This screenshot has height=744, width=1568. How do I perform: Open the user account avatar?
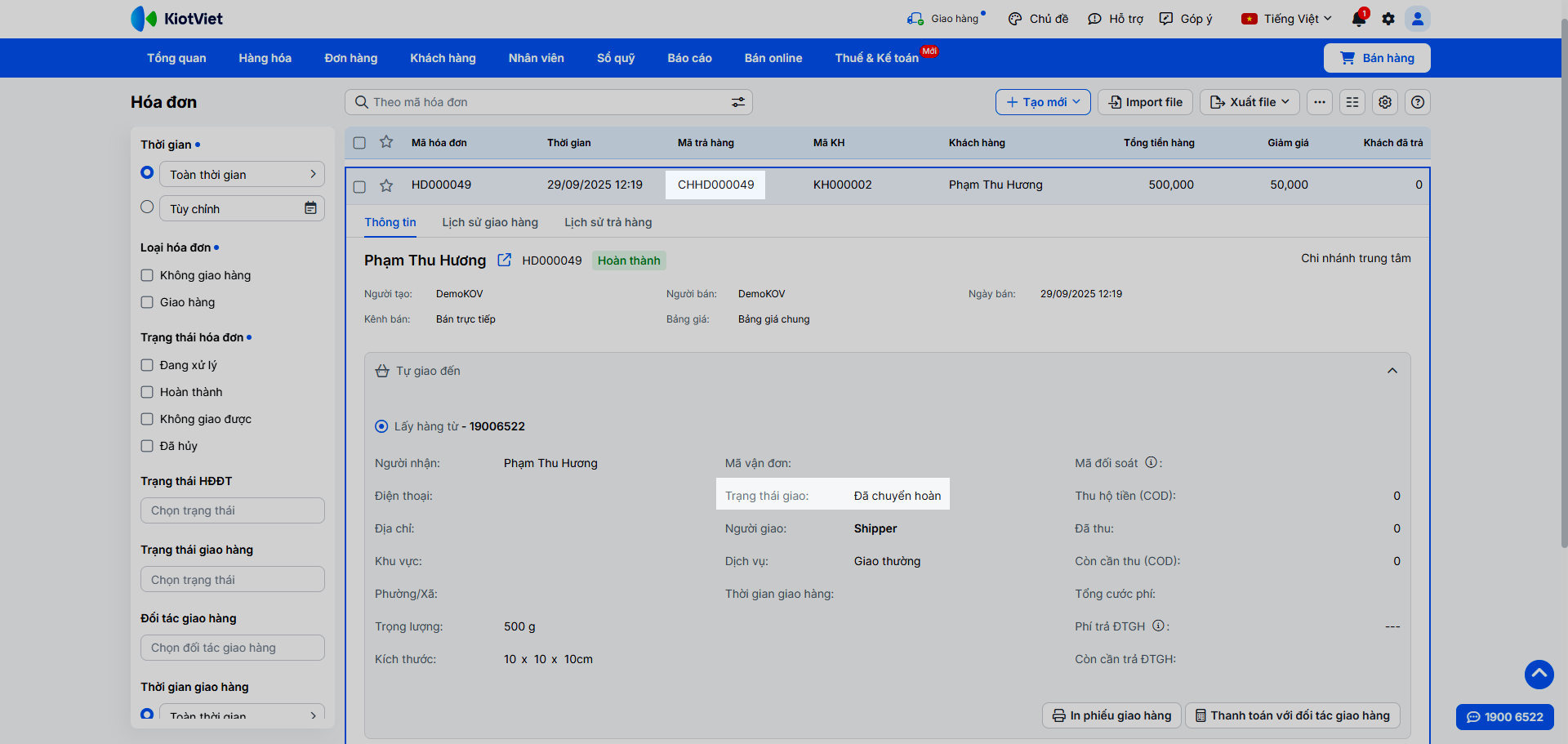pyautogui.click(x=1418, y=19)
